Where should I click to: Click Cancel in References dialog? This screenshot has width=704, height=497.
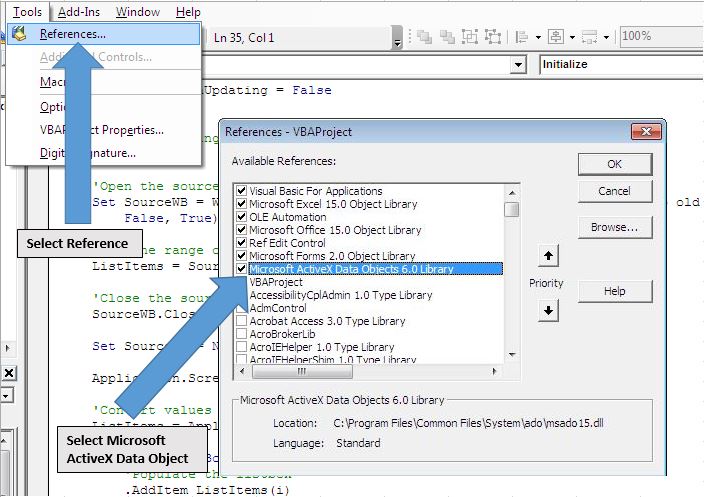click(x=615, y=191)
